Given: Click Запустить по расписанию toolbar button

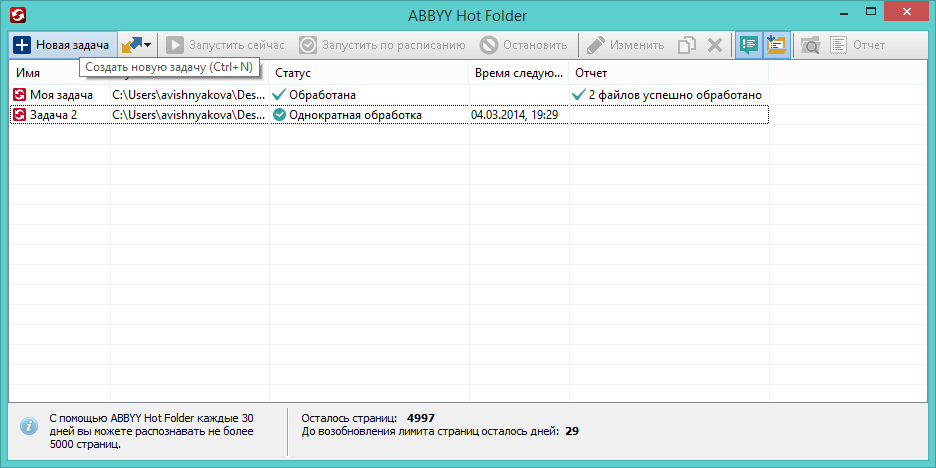Looking at the screenshot, I should click(382, 45).
